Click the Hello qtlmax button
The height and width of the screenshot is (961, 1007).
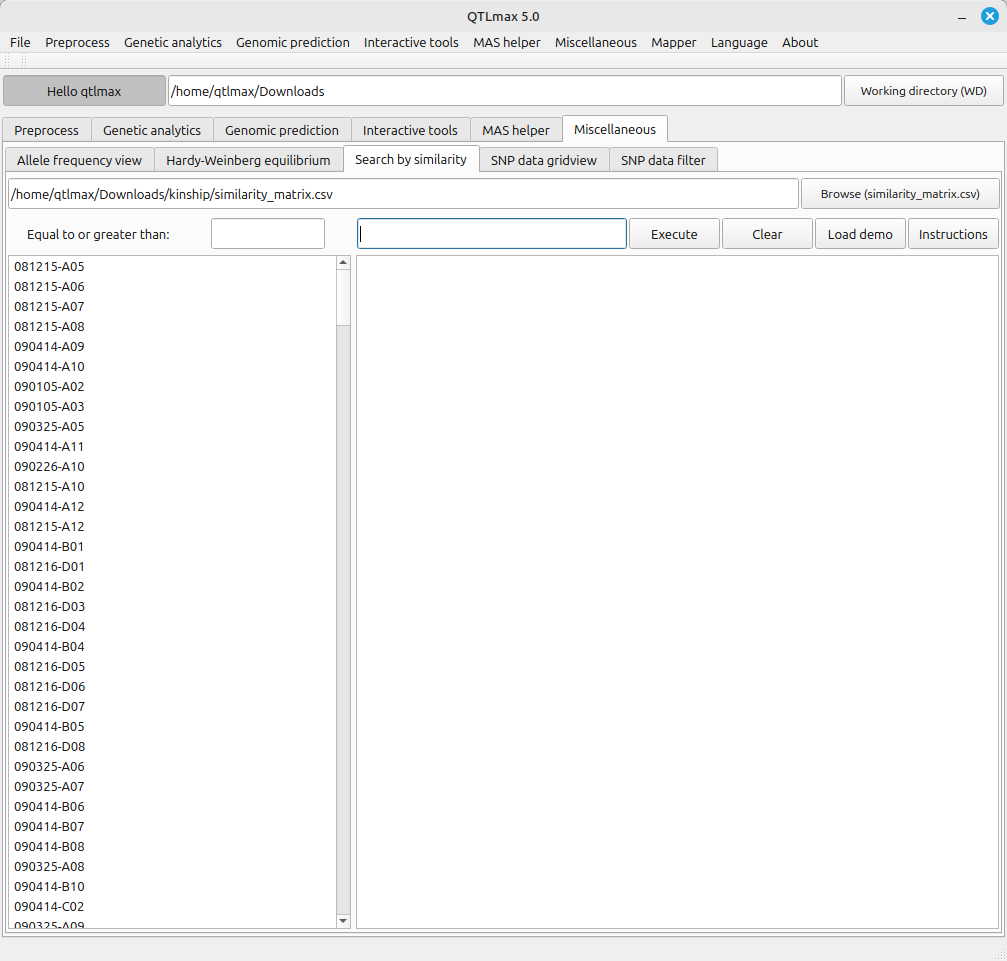tap(84, 91)
